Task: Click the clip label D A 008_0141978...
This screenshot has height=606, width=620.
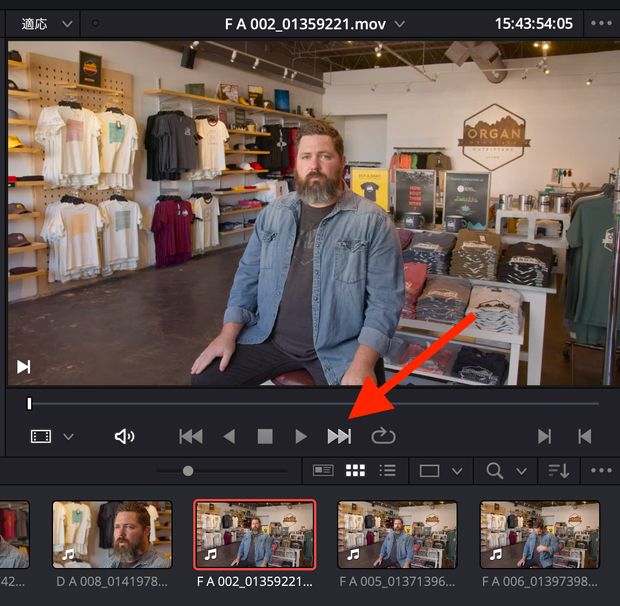Action: 112,582
